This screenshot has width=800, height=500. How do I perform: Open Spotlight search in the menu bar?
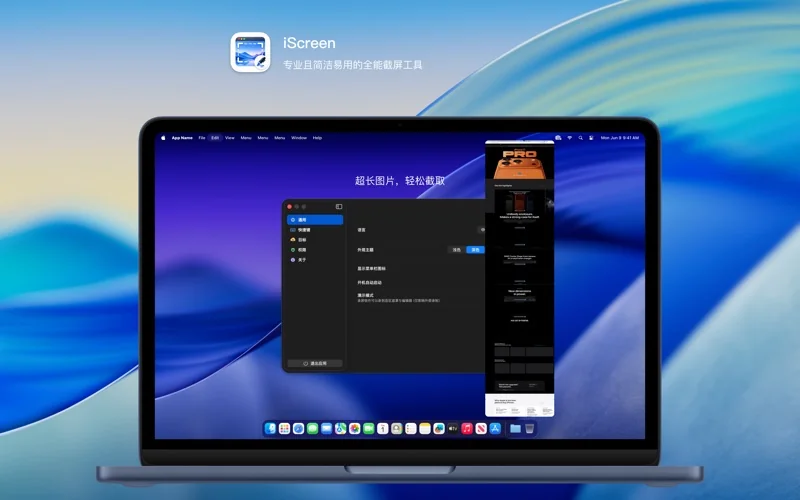(x=580, y=138)
